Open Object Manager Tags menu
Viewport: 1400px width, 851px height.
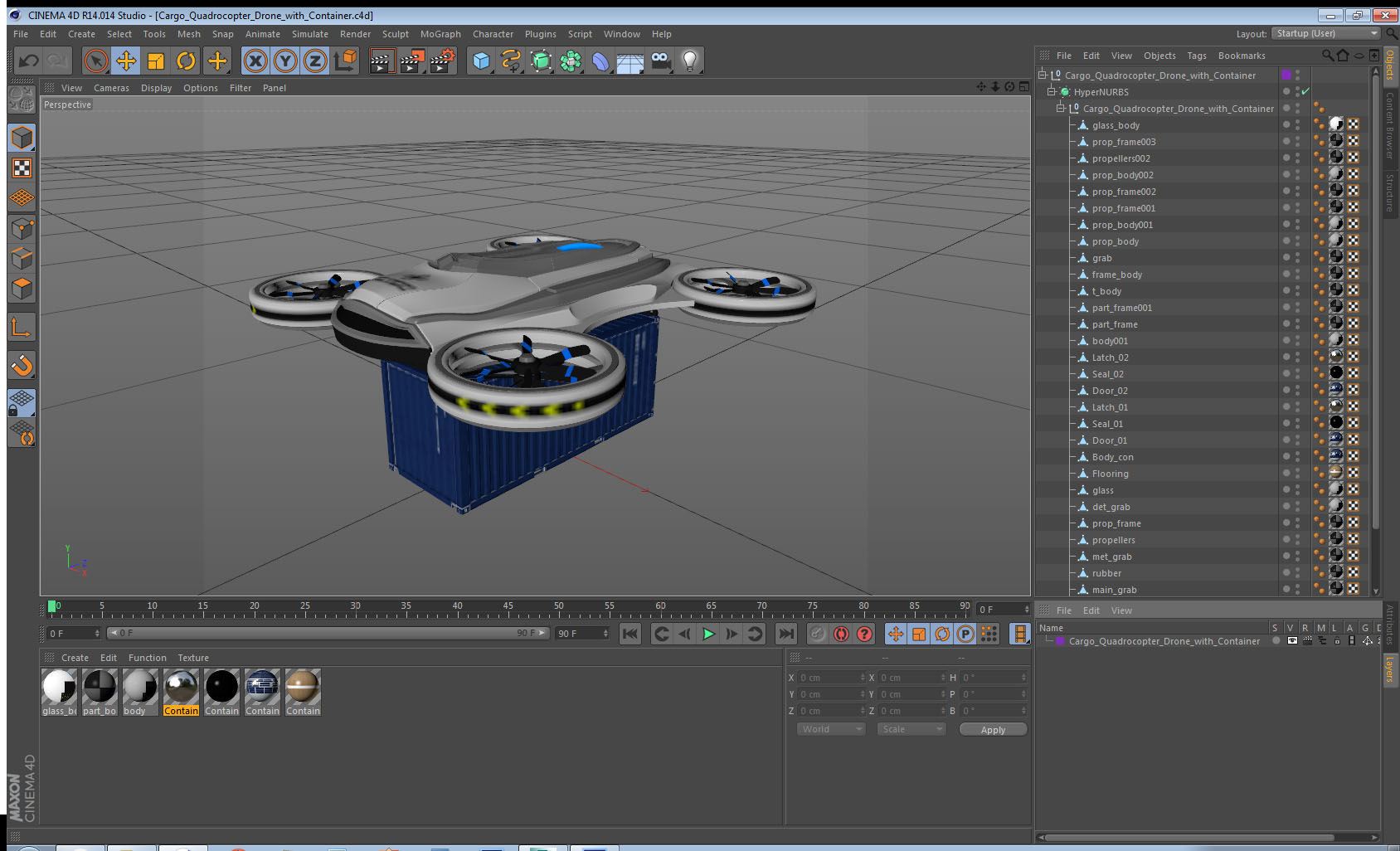click(1197, 56)
